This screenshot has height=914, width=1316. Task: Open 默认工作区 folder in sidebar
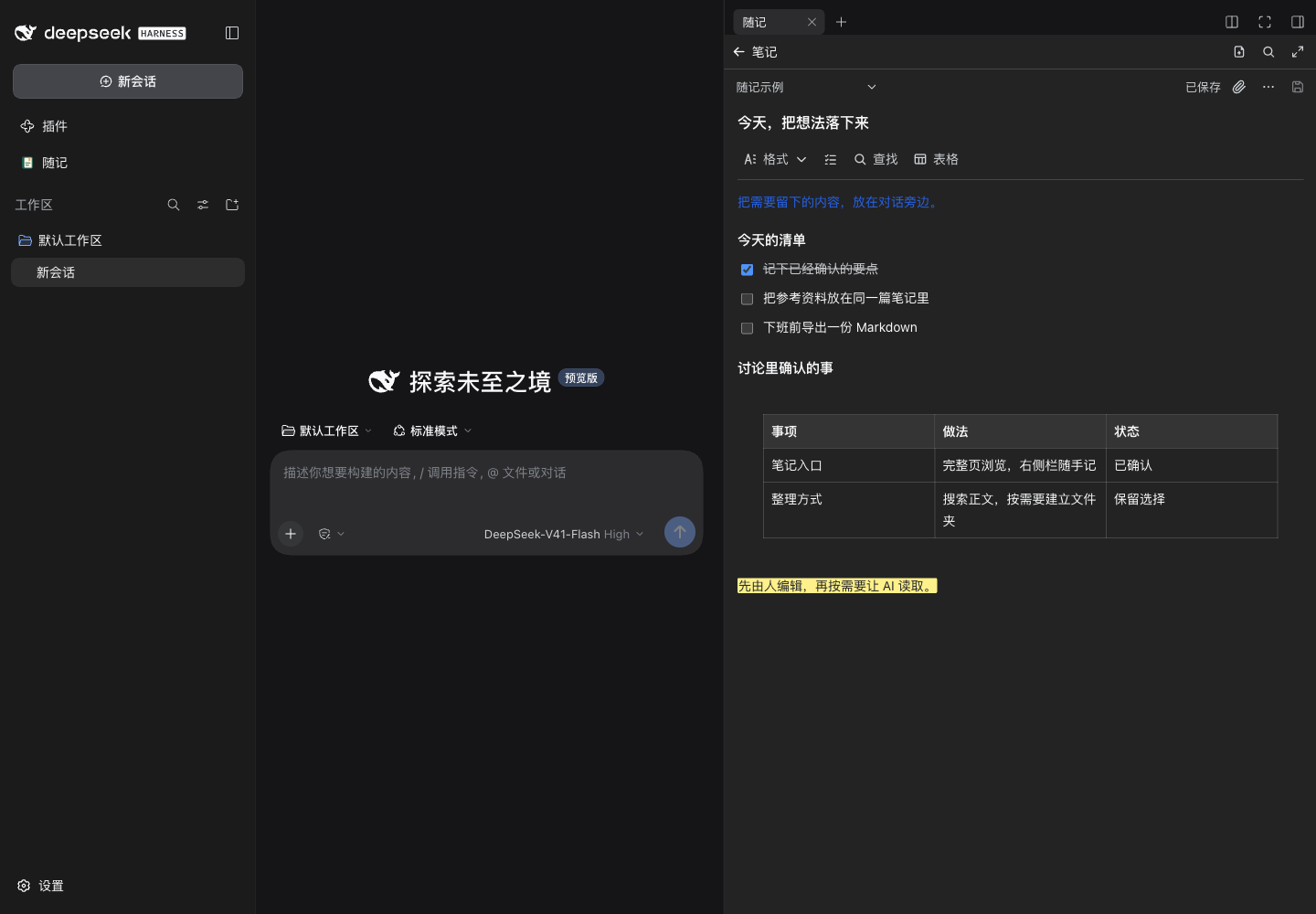(x=128, y=240)
